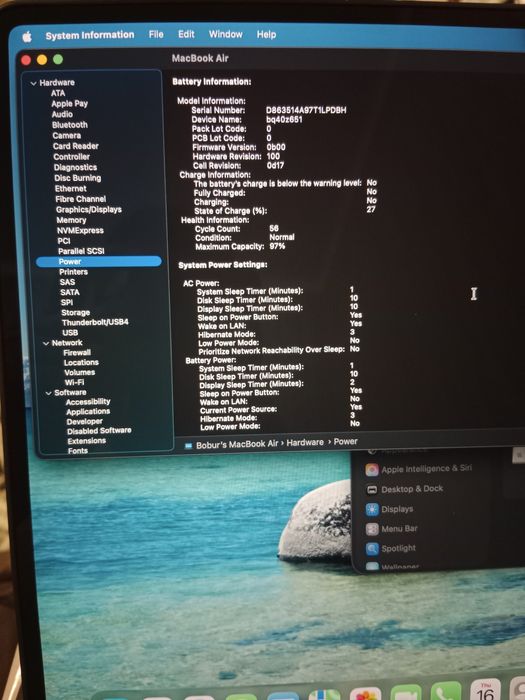Open the Apple menu

pyautogui.click(x=27, y=37)
